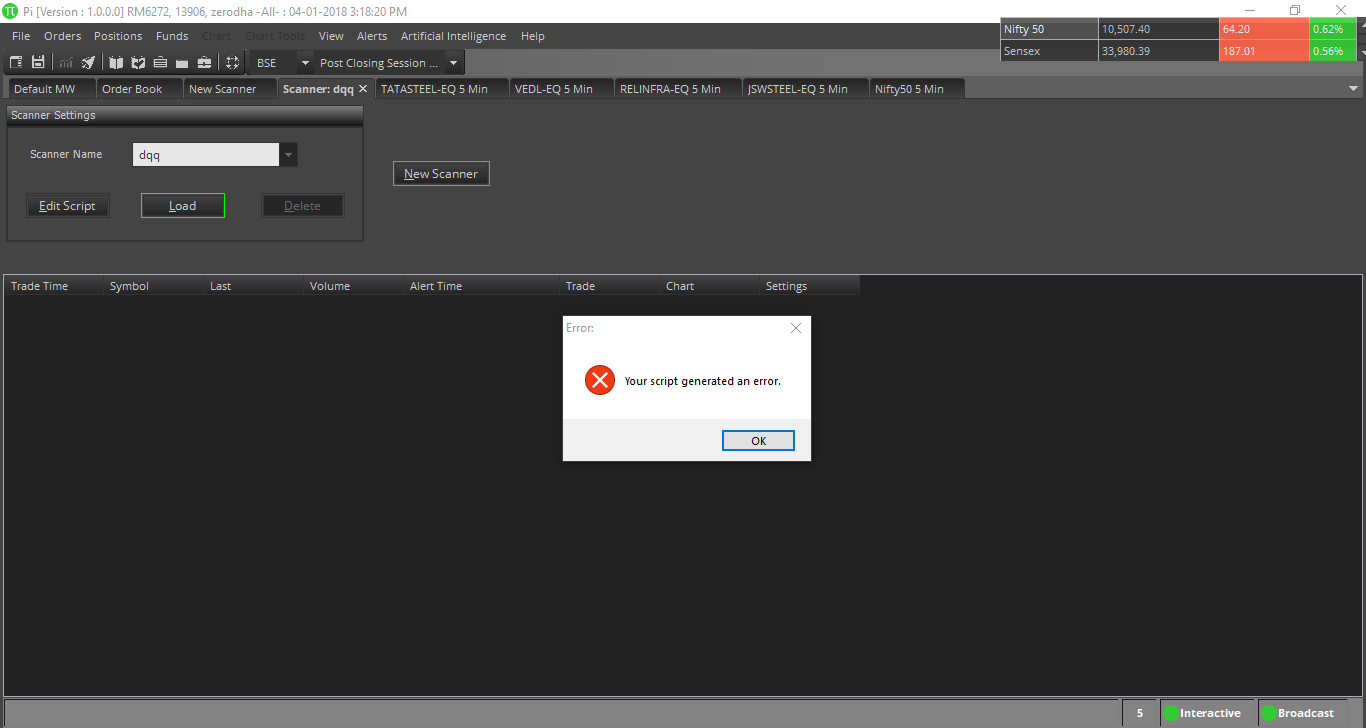Image resolution: width=1366 pixels, height=728 pixels.
Task: Open the Scanner Name dropdown arrow
Action: [289, 155]
